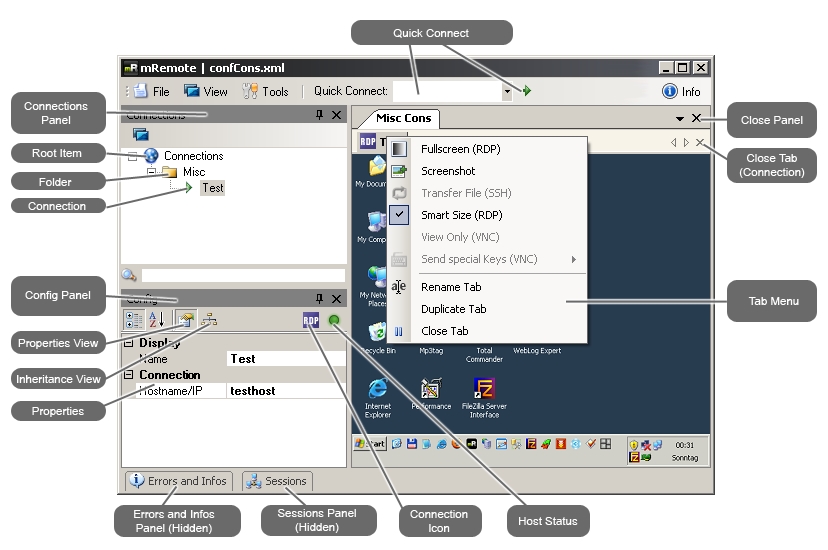Show the Properties view in Config panel
Image resolution: width=828 pixels, height=550 pixels.
pos(185,319)
